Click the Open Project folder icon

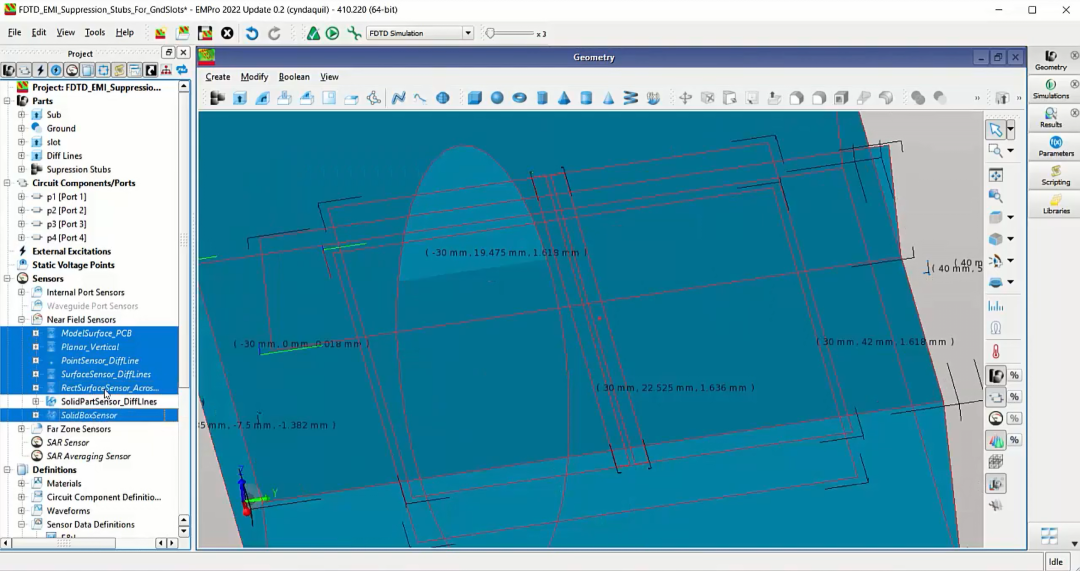pyautogui.click(x=183, y=33)
